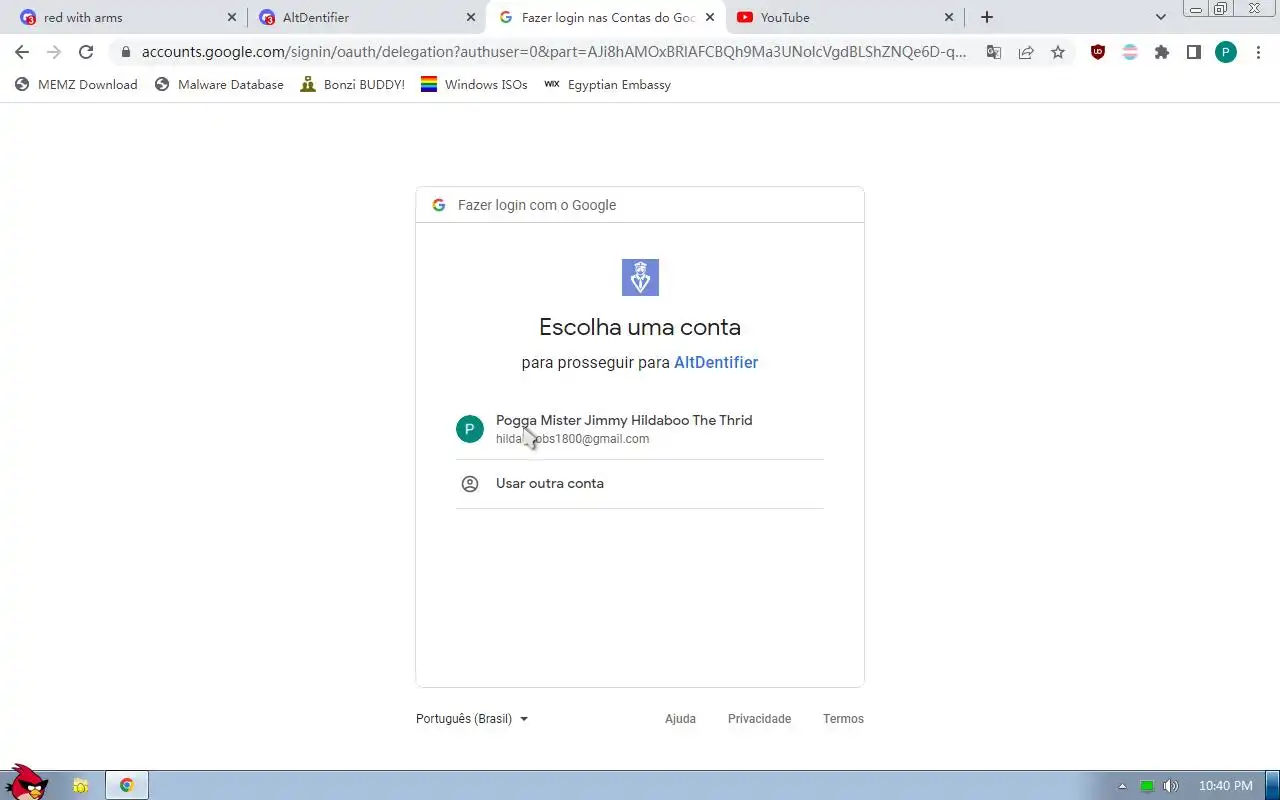Open a new tab with the plus button

[987, 17]
